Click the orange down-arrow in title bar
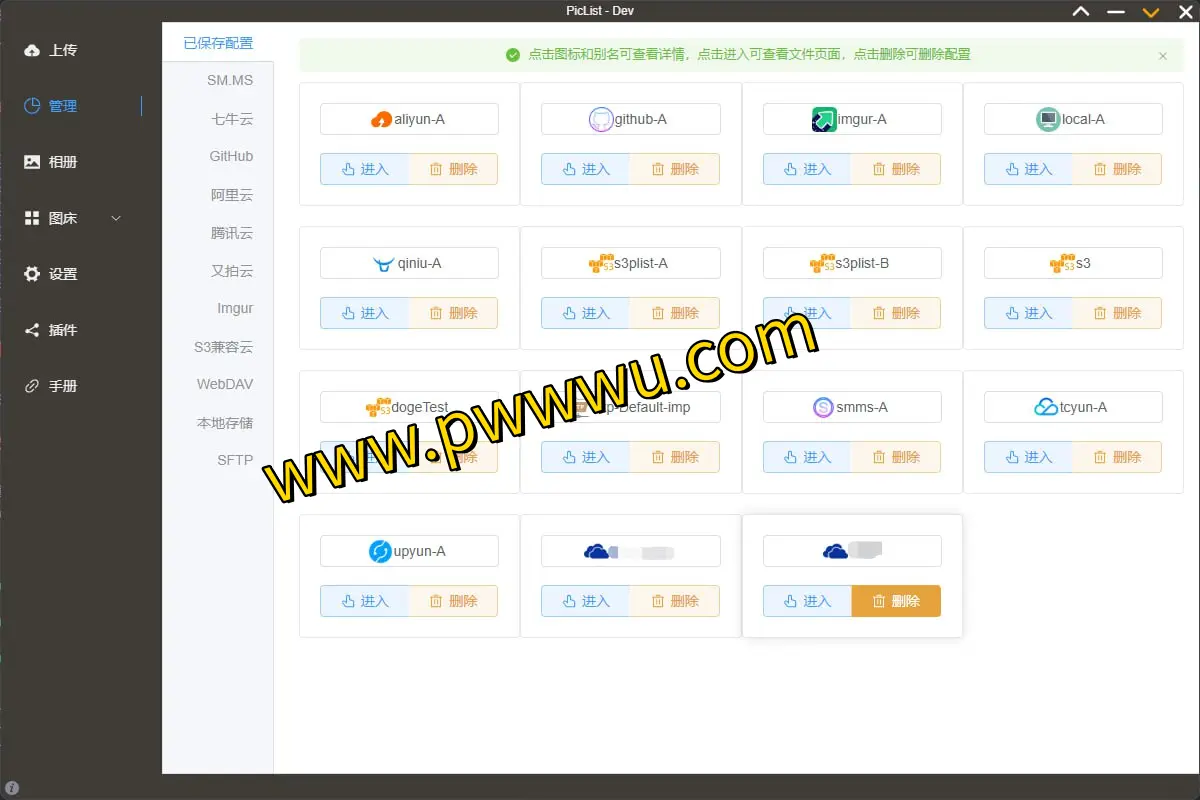Screen dimensions: 1200x800 1151,12
